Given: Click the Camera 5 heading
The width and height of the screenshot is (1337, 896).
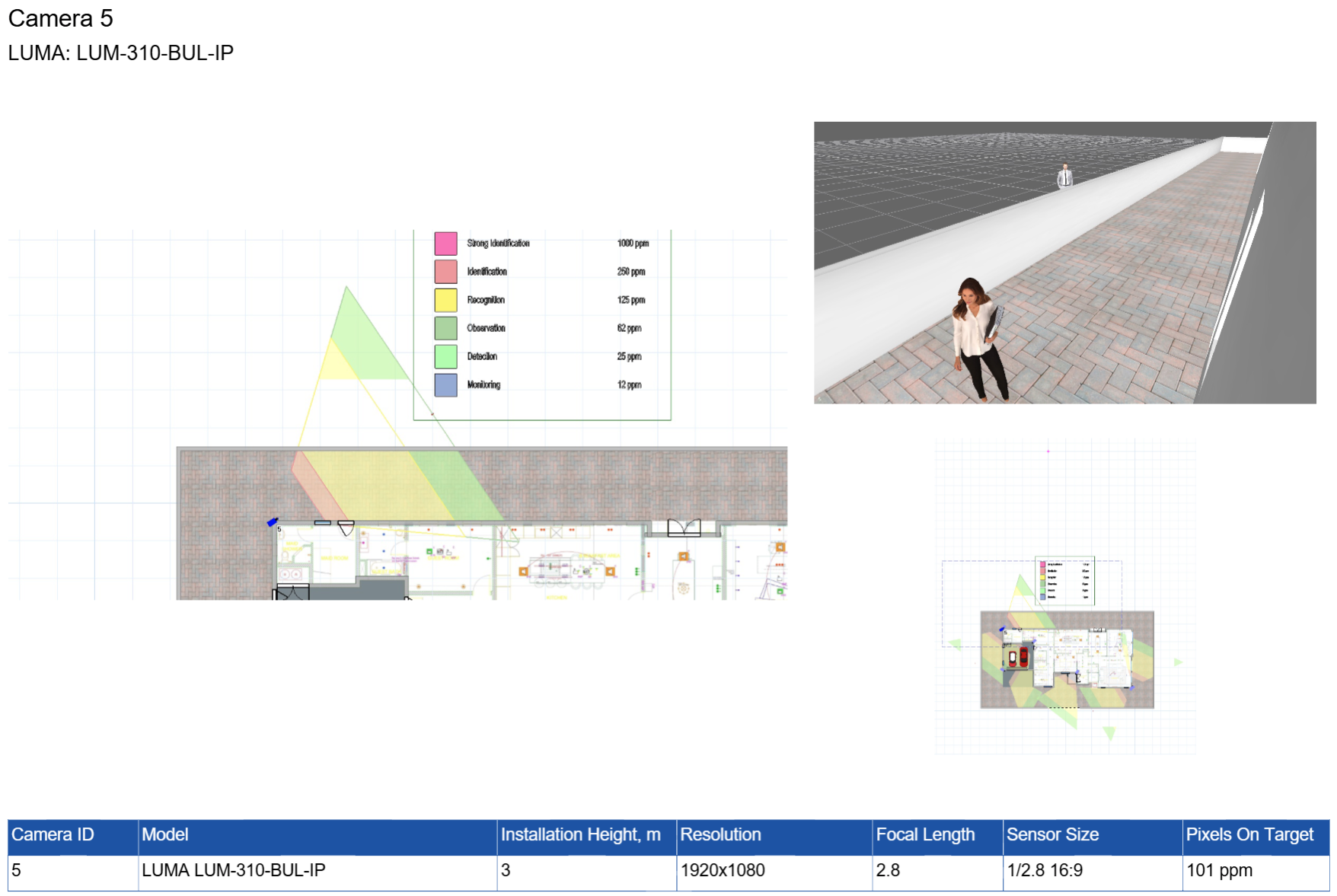Looking at the screenshot, I should click(x=61, y=18).
